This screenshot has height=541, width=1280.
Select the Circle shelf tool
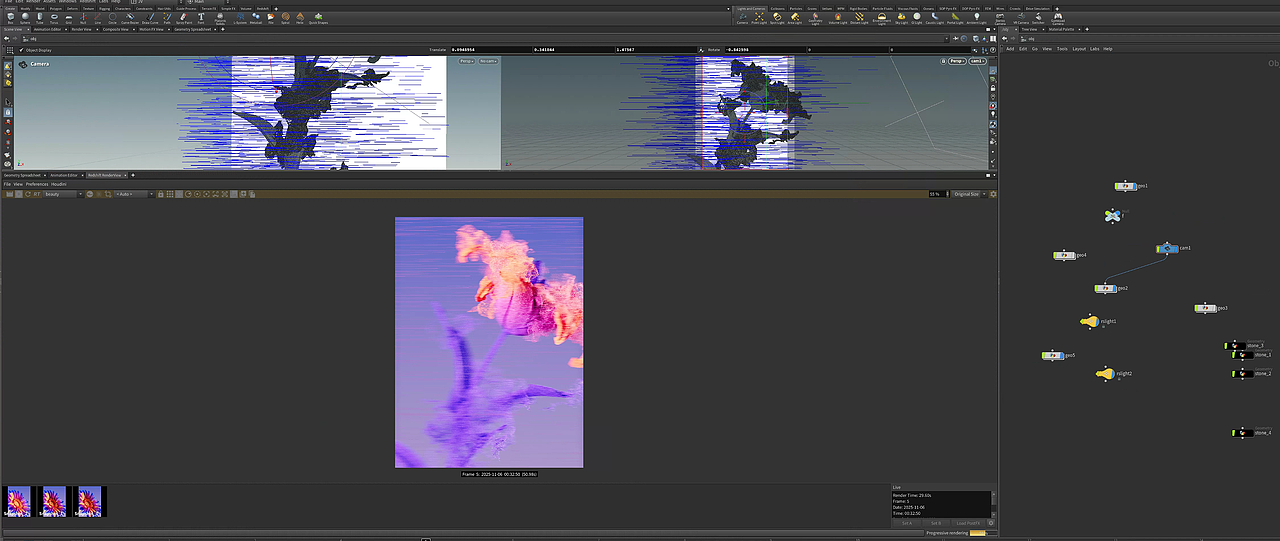(x=112, y=18)
